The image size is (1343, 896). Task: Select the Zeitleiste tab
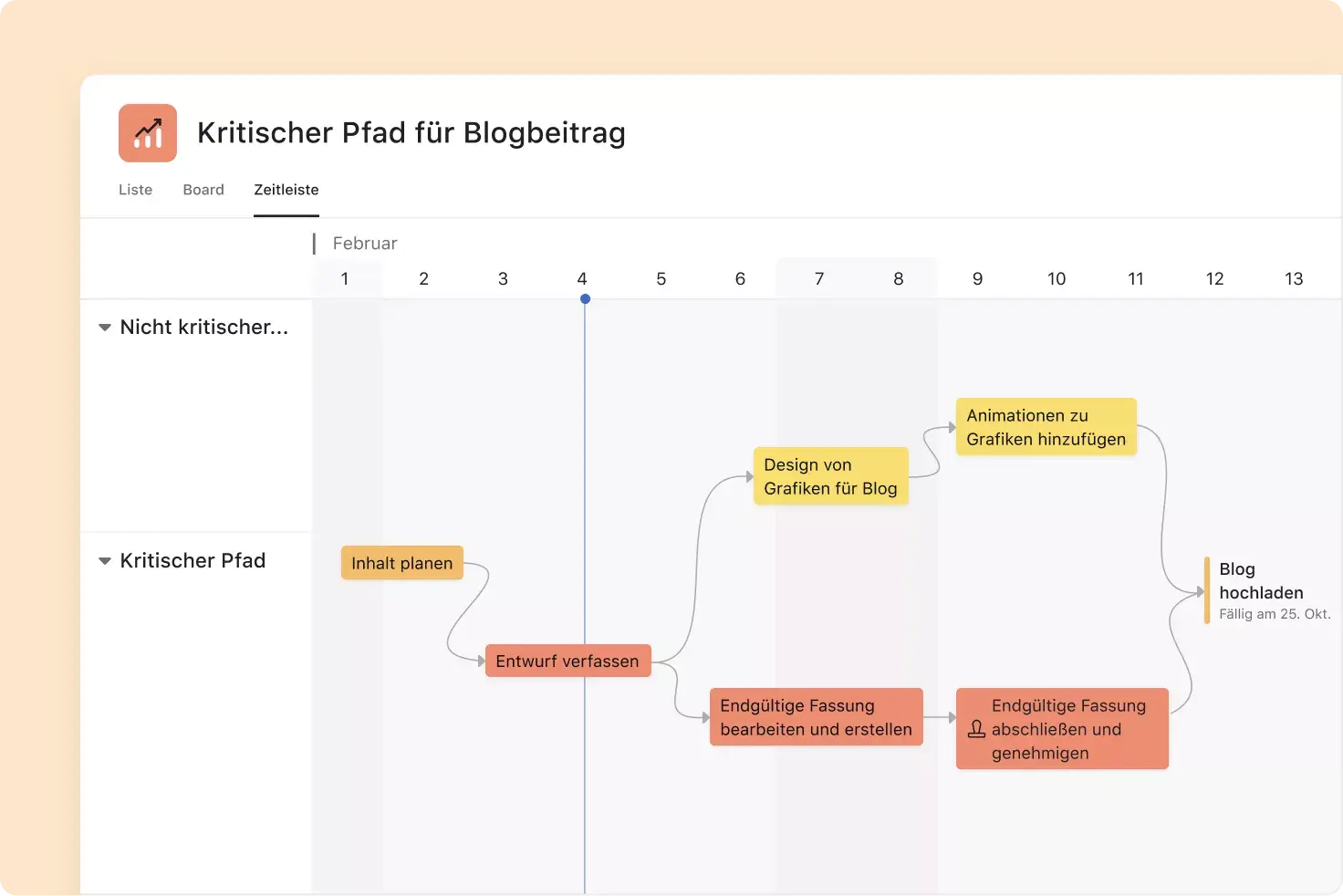point(286,190)
